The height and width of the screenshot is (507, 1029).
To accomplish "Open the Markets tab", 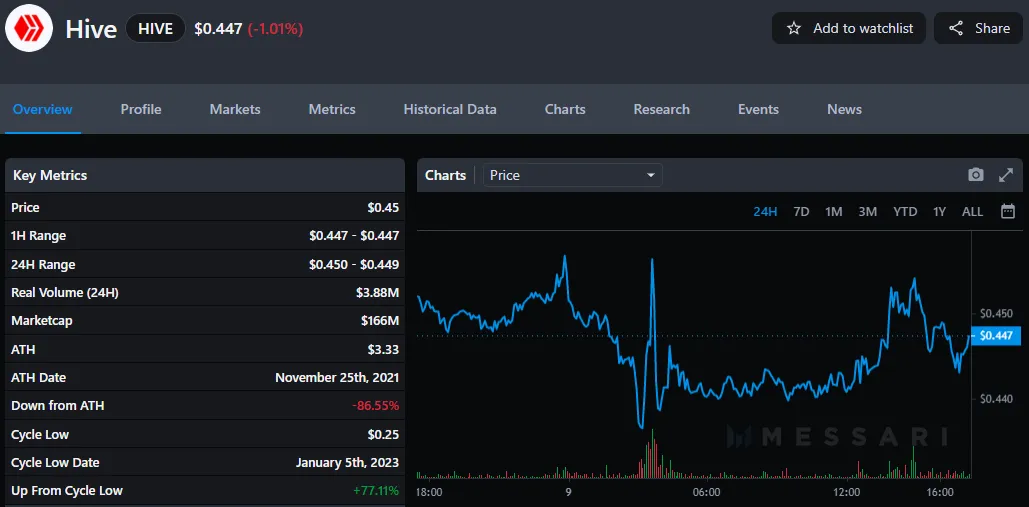I will pyautogui.click(x=235, y=110).
